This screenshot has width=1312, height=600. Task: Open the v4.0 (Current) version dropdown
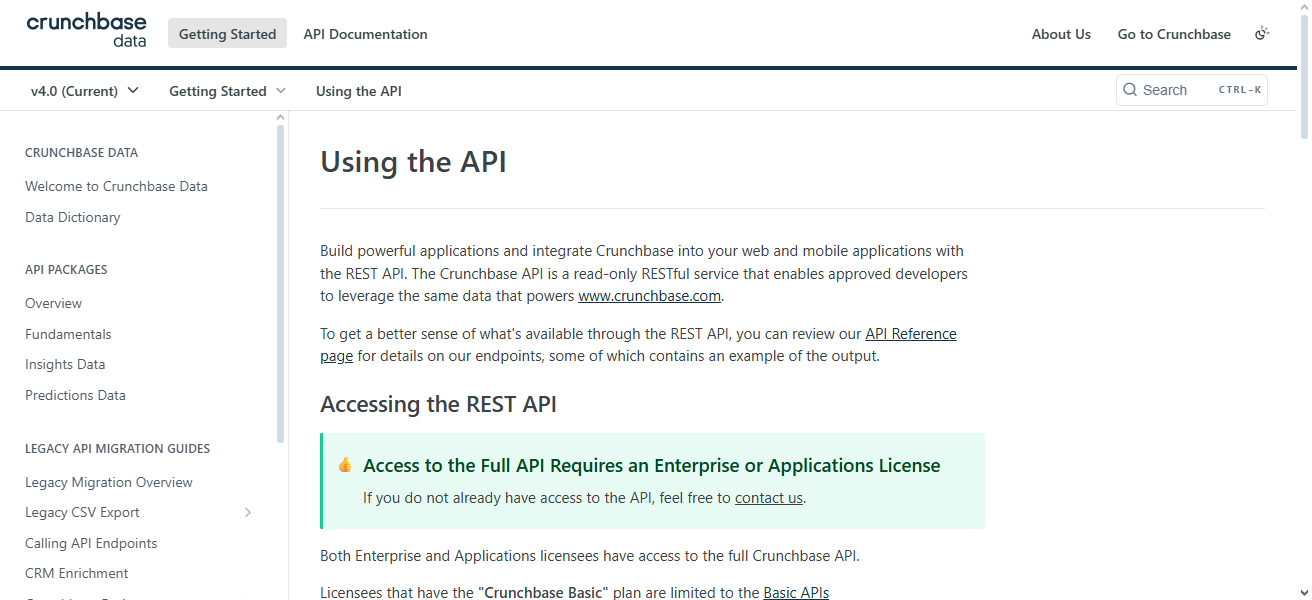click(84, 90)
